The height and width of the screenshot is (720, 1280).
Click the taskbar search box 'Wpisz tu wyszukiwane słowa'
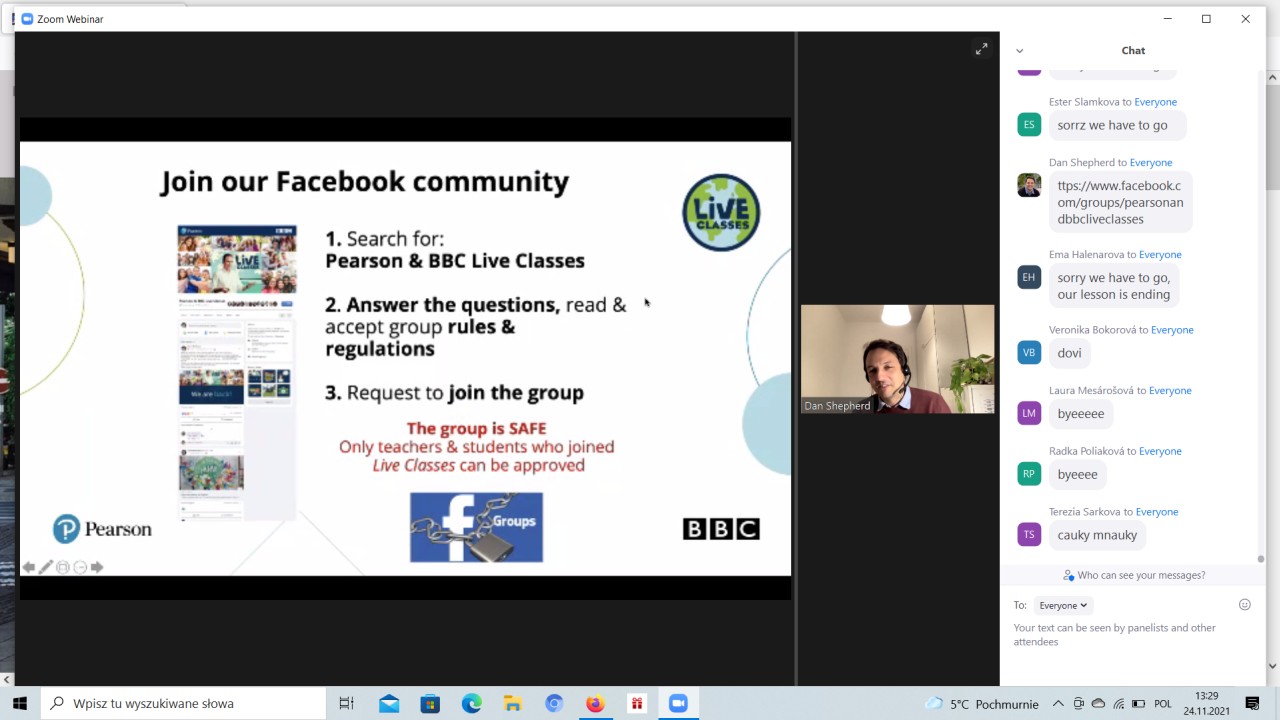click(x=183, y=704)
